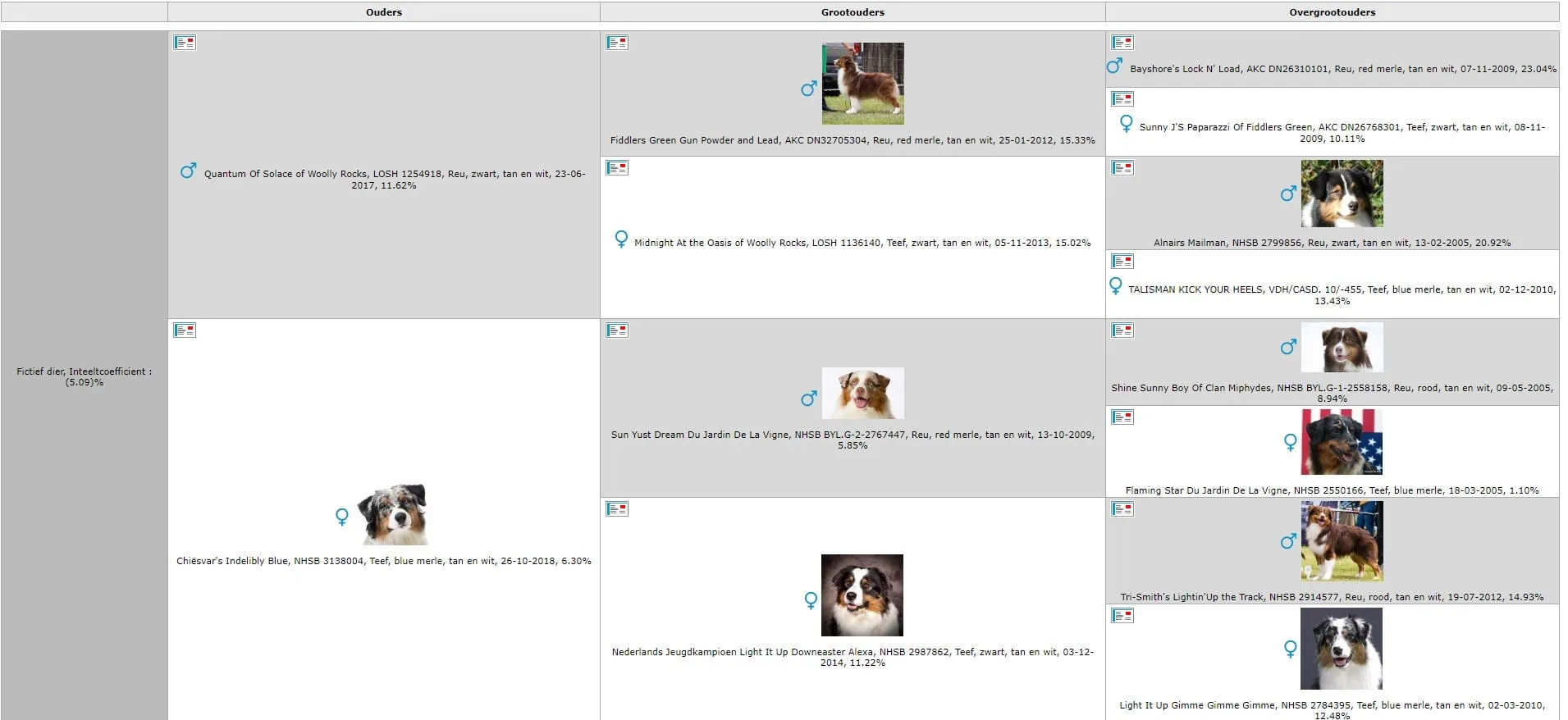Viewport: 1568px width, 720px height.
Task: Click card icon above Fiddlers Green Gun Powder
Action: click(x=617, y=43)
